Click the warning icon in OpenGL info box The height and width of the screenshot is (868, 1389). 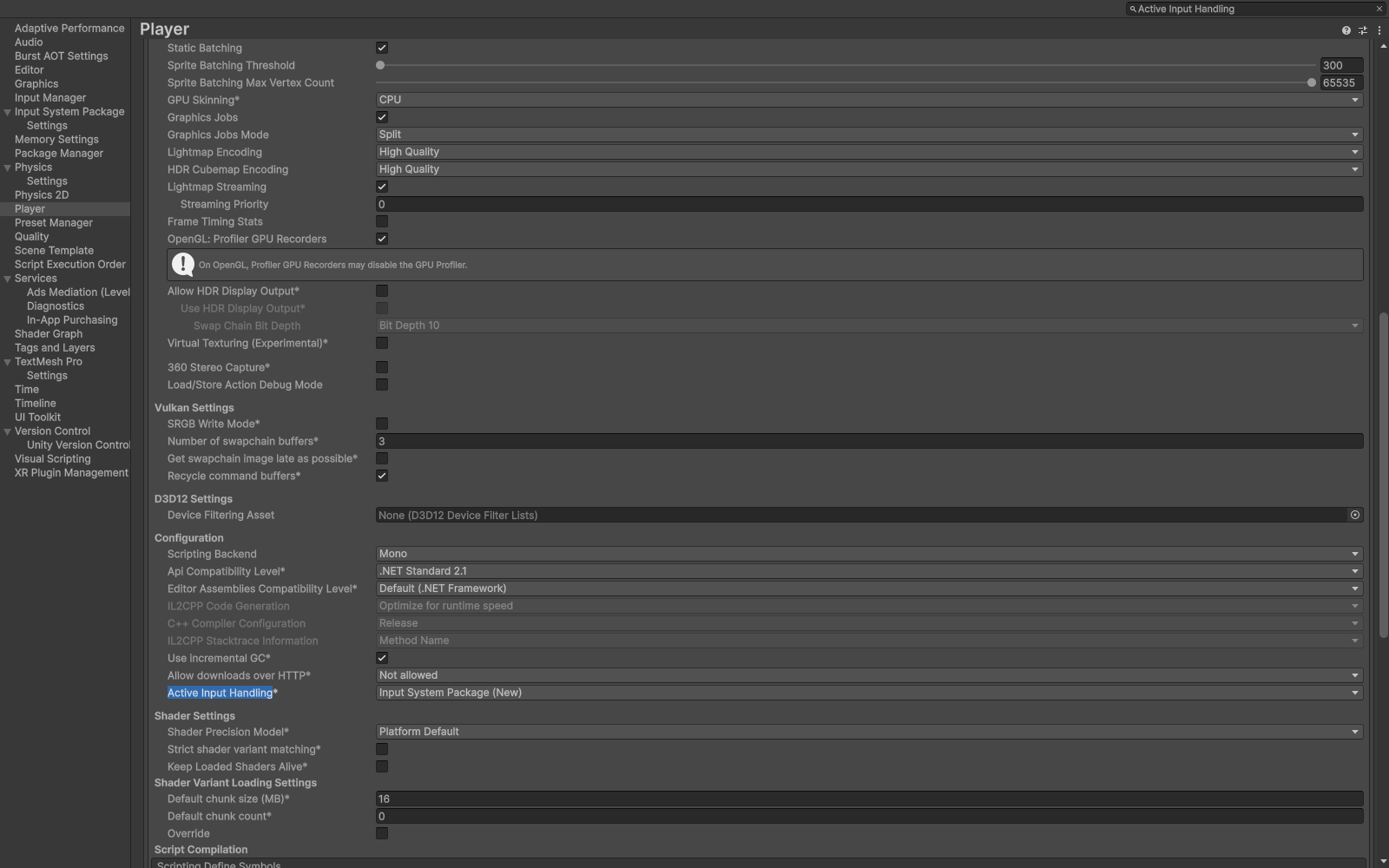pyautogui.click(x=183, y=265)
